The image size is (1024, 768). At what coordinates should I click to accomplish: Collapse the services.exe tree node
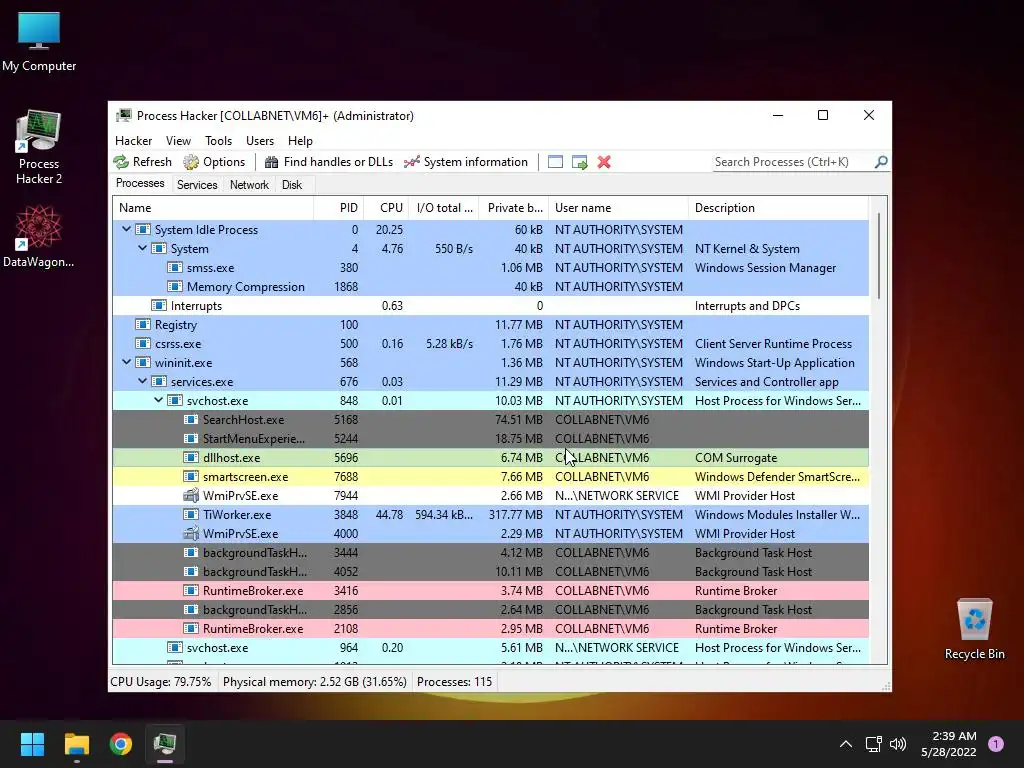tap(142, 381)
